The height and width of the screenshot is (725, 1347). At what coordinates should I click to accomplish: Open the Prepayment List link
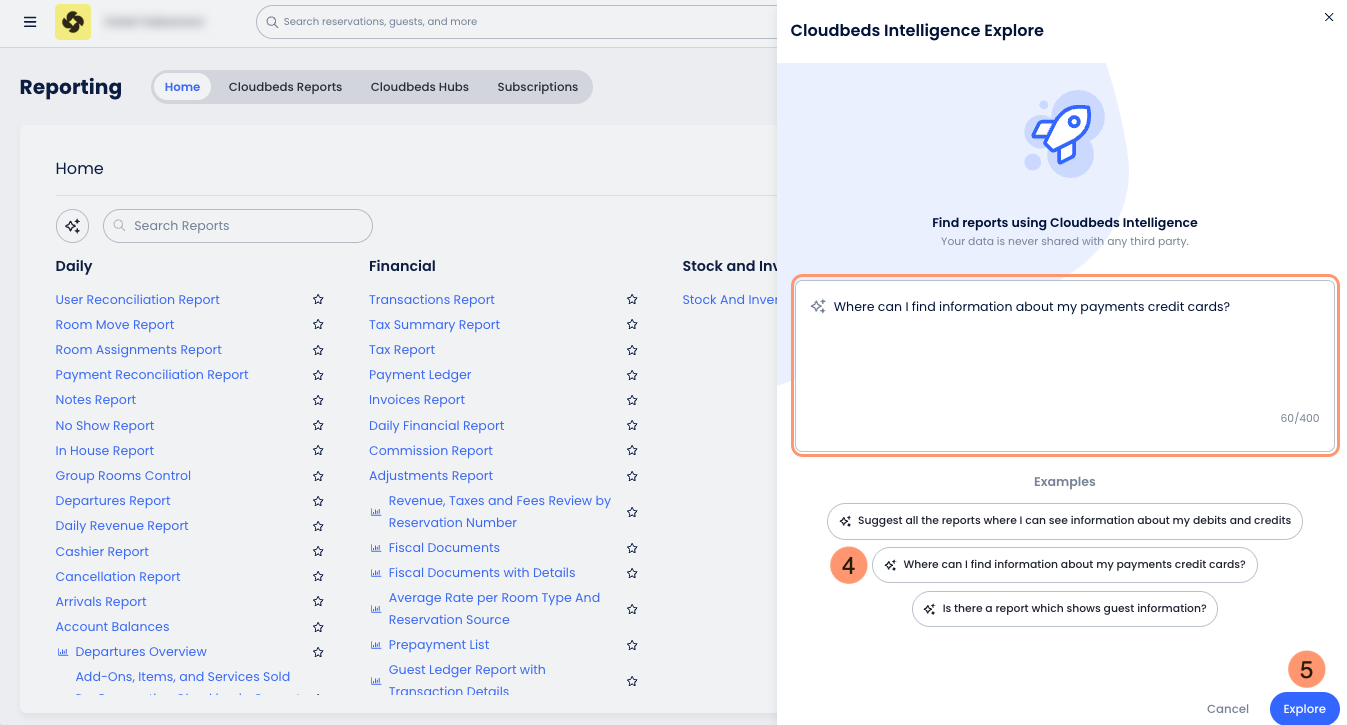click(x=439, y=645)
